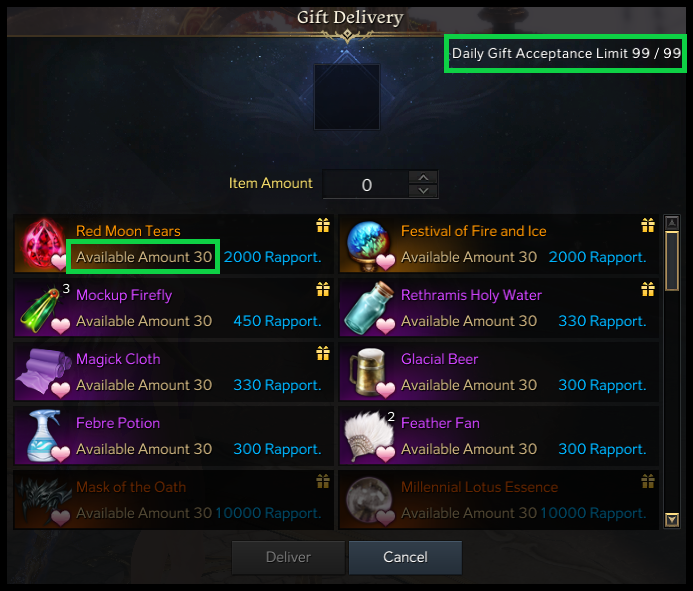Screen dimensions: 693x591
Task: Click the Cancel button
Action: (405, 557)
